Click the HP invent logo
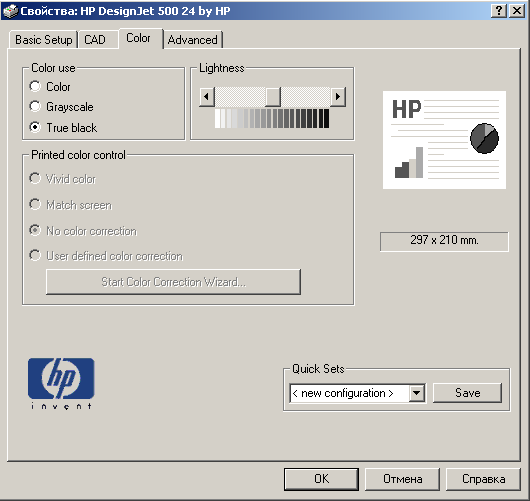The height and width of the screenshot is (501, 530). [x=61, y=383]
